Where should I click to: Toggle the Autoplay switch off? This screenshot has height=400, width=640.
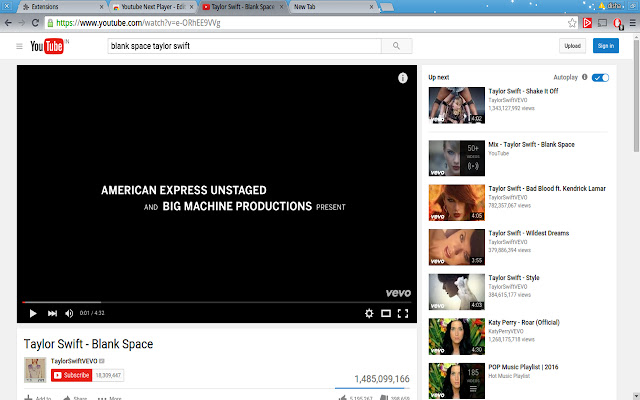tap(600, 78)
